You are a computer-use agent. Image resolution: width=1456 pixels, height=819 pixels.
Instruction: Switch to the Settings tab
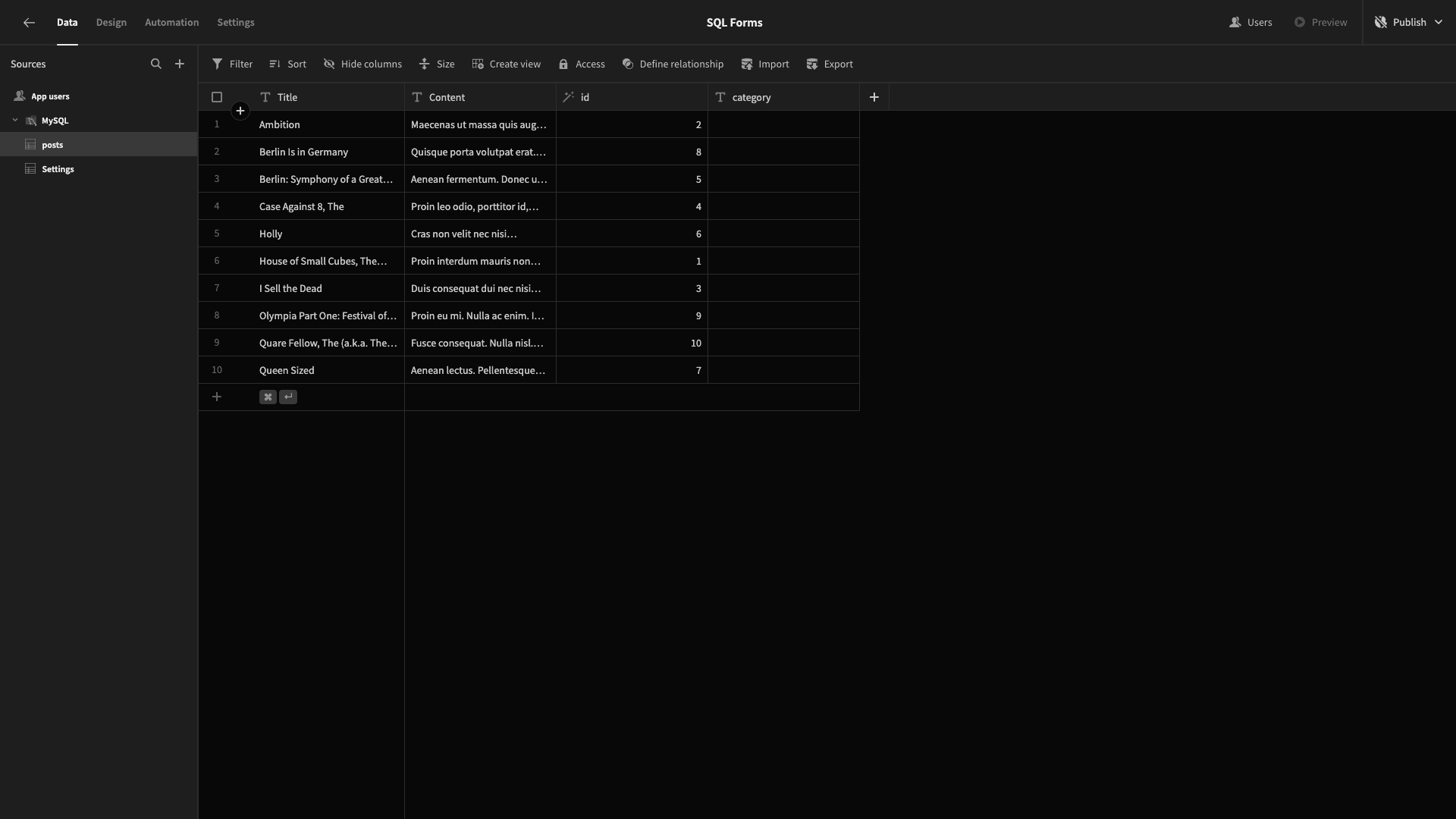tap(236, 23)
